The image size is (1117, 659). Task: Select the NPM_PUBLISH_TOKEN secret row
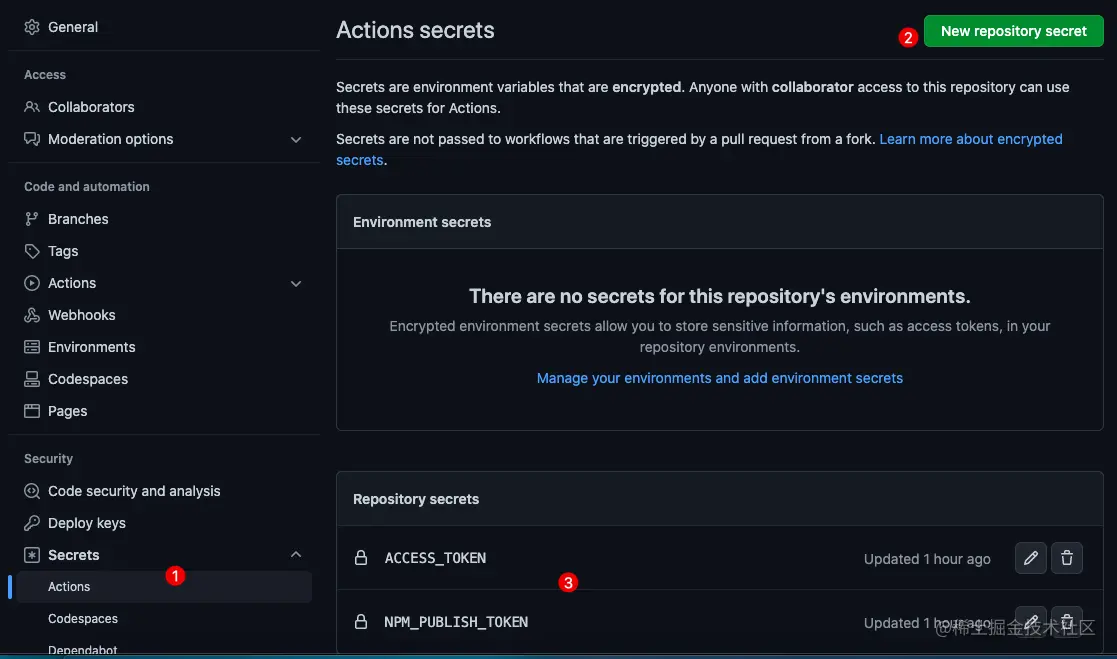(x=456, y=622)
